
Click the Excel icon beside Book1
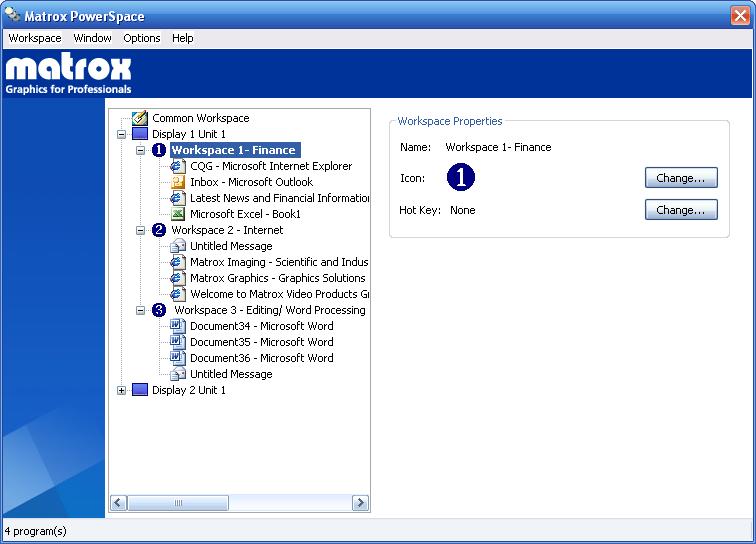(x=177, y=214)
